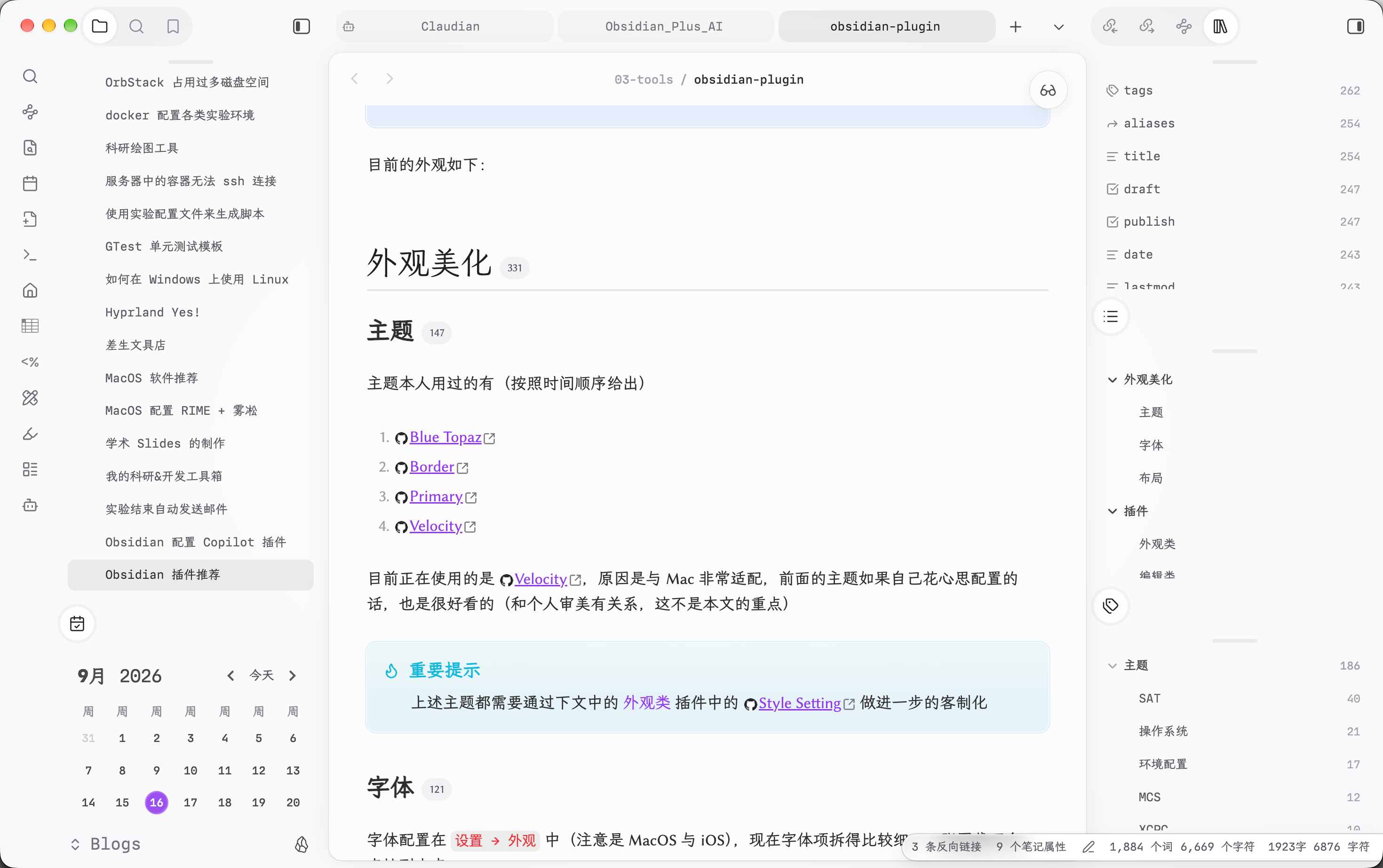Open the templater <% icon in ribbon
This screenshot has width=1383, height=868.
coord(31,362)
